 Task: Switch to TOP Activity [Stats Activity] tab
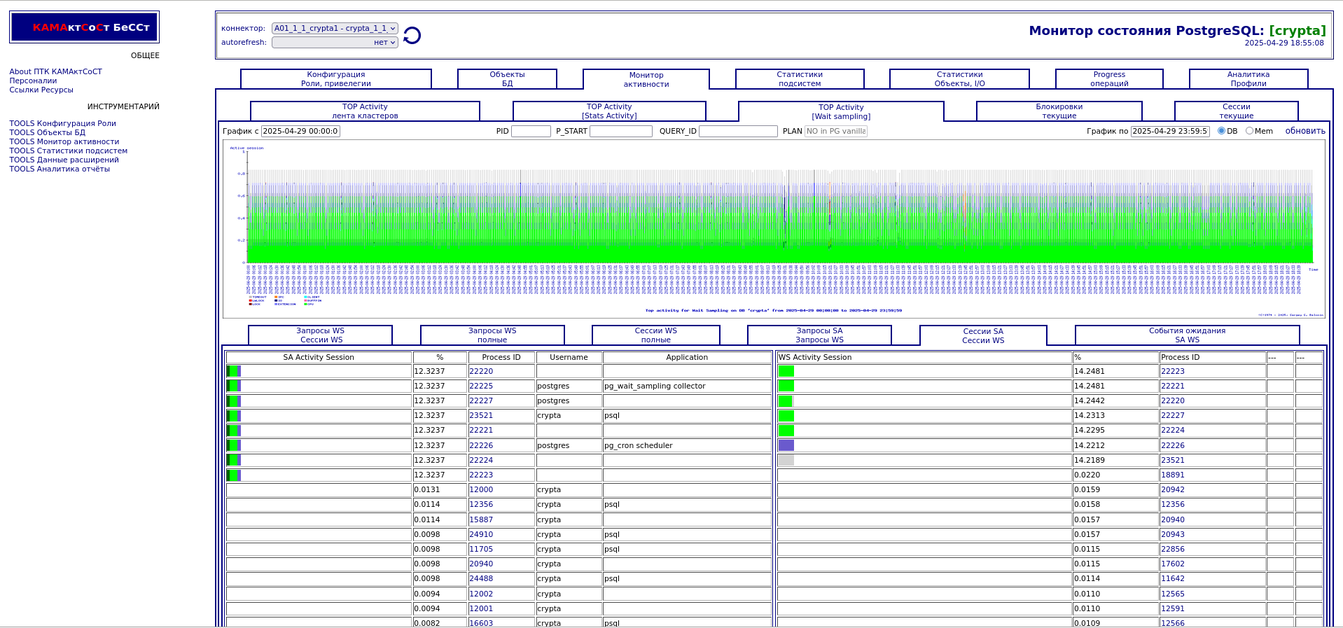click(608, 111)
